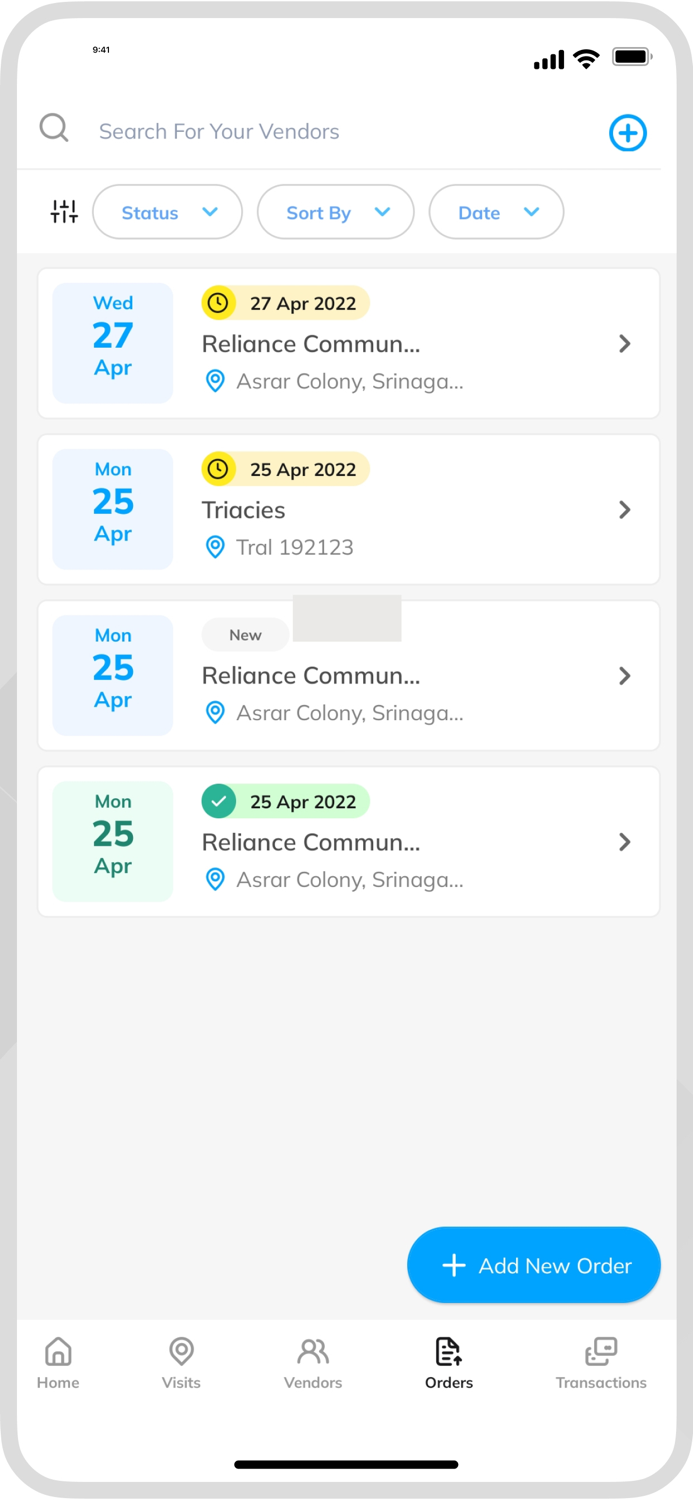Click green checkmark icon on completed order
This screenshot has height=1500, width=693.
click(218, 801)
